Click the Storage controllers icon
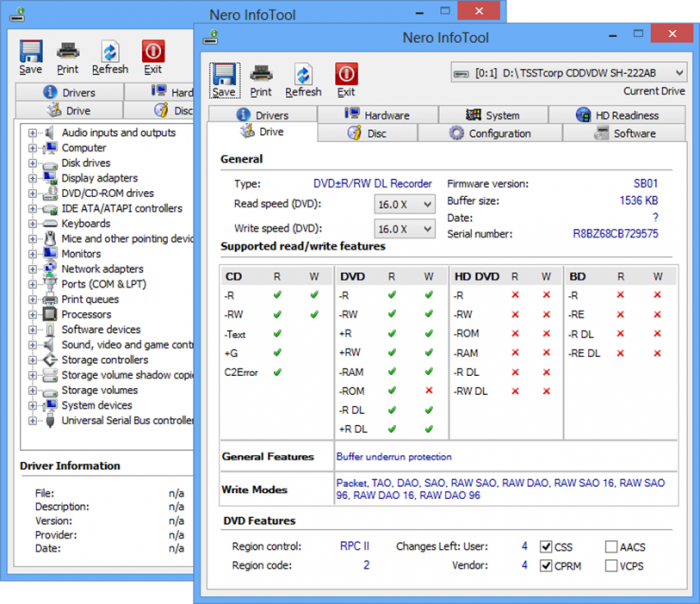 click(x=50, y=360)
